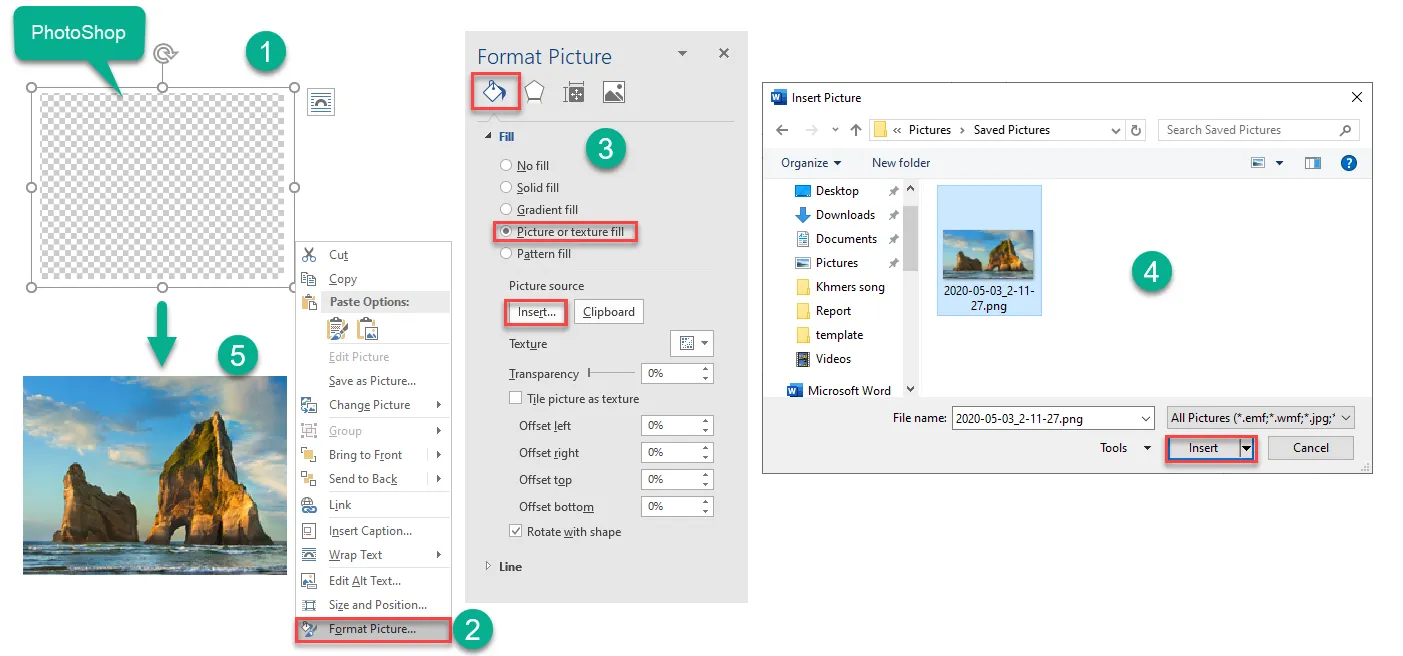Viewport: 1403px width, 656px height.
Task: Open the Organize dropdown menu
Action: 811,163
